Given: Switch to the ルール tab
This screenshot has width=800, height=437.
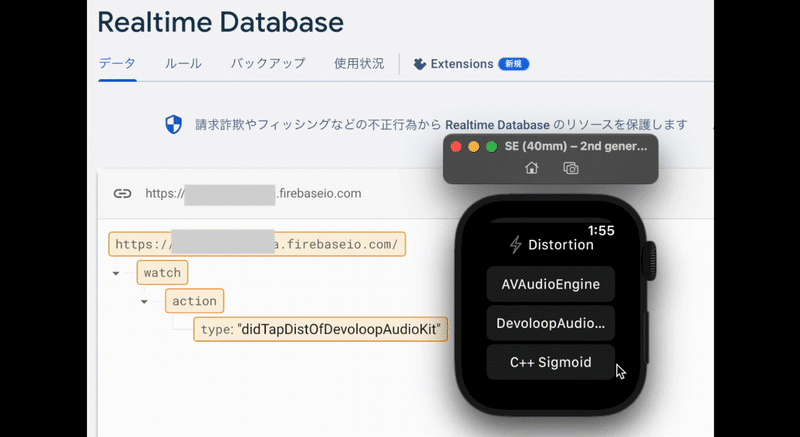Looking at the screenshot, I should click(183, 64).
